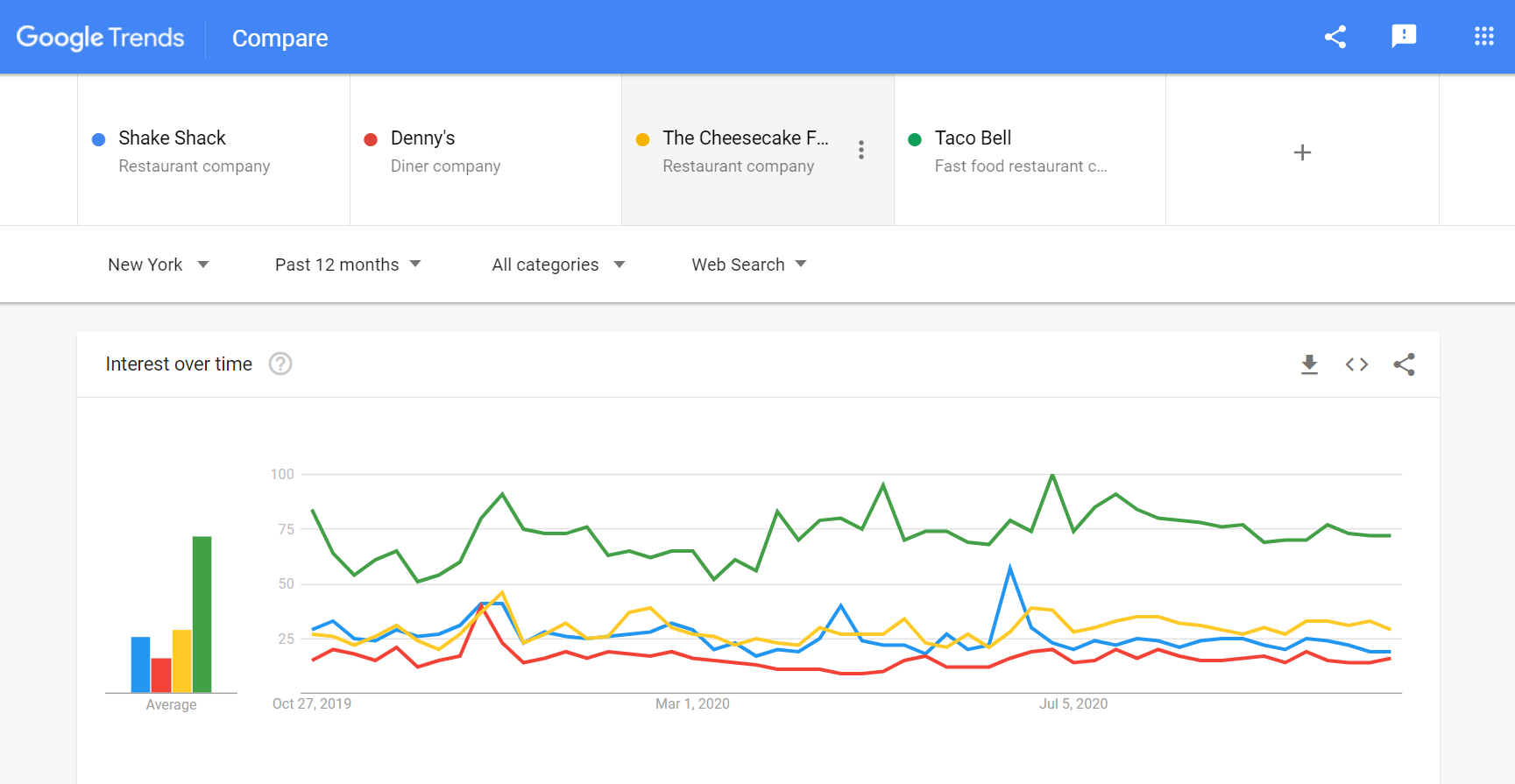Click the Shake Shack term label
Image resolution: width=1515 pixels, height=784 pixels.
coord(170,138)
